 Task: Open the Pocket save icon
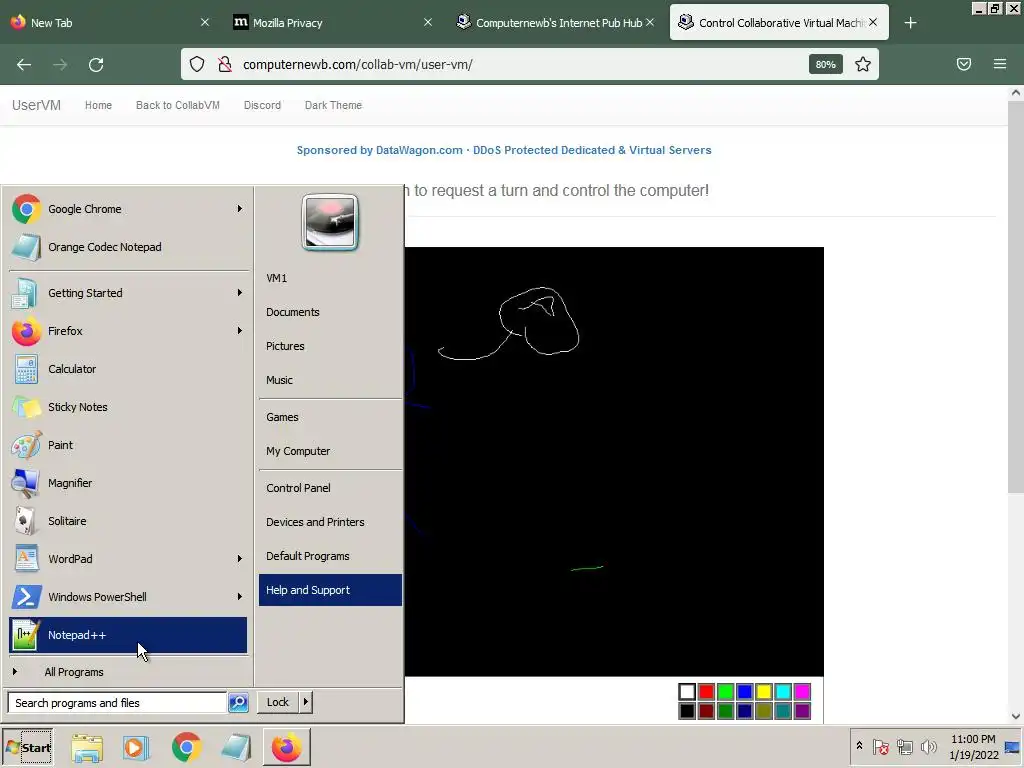(964, 64)
